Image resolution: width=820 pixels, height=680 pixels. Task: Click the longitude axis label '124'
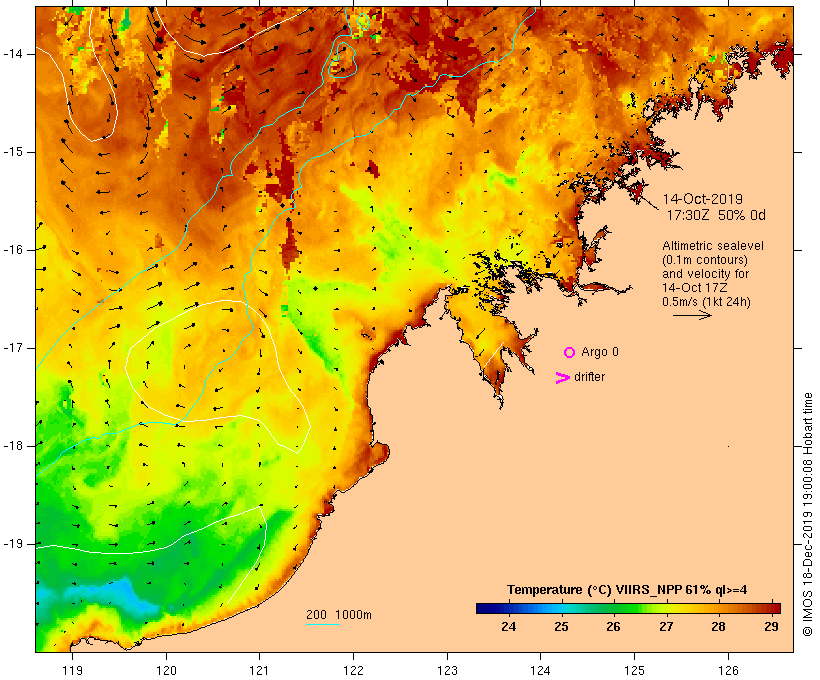point(541,670)
